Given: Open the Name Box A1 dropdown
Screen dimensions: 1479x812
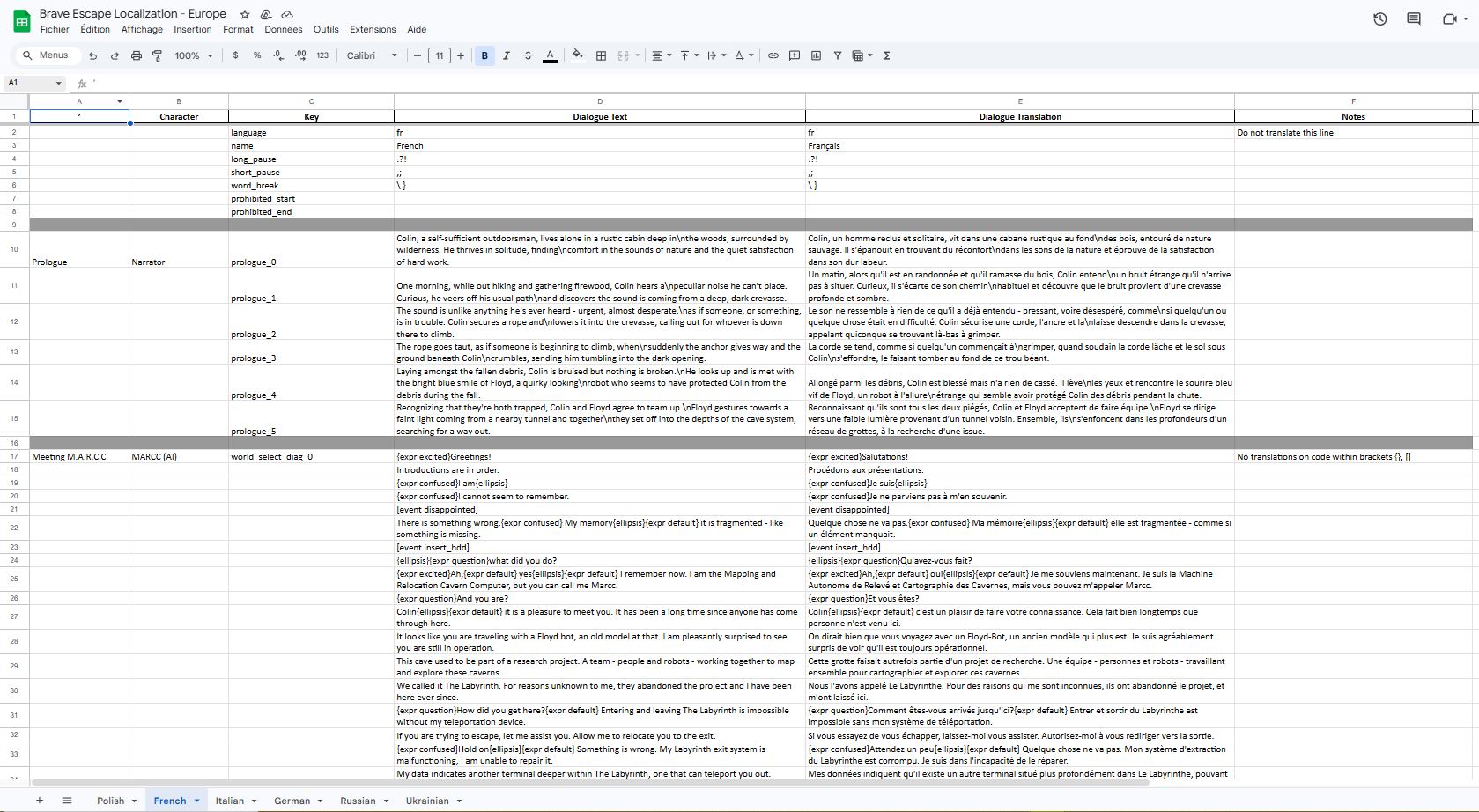Looking at the screenshot, I should coord(59,83).
